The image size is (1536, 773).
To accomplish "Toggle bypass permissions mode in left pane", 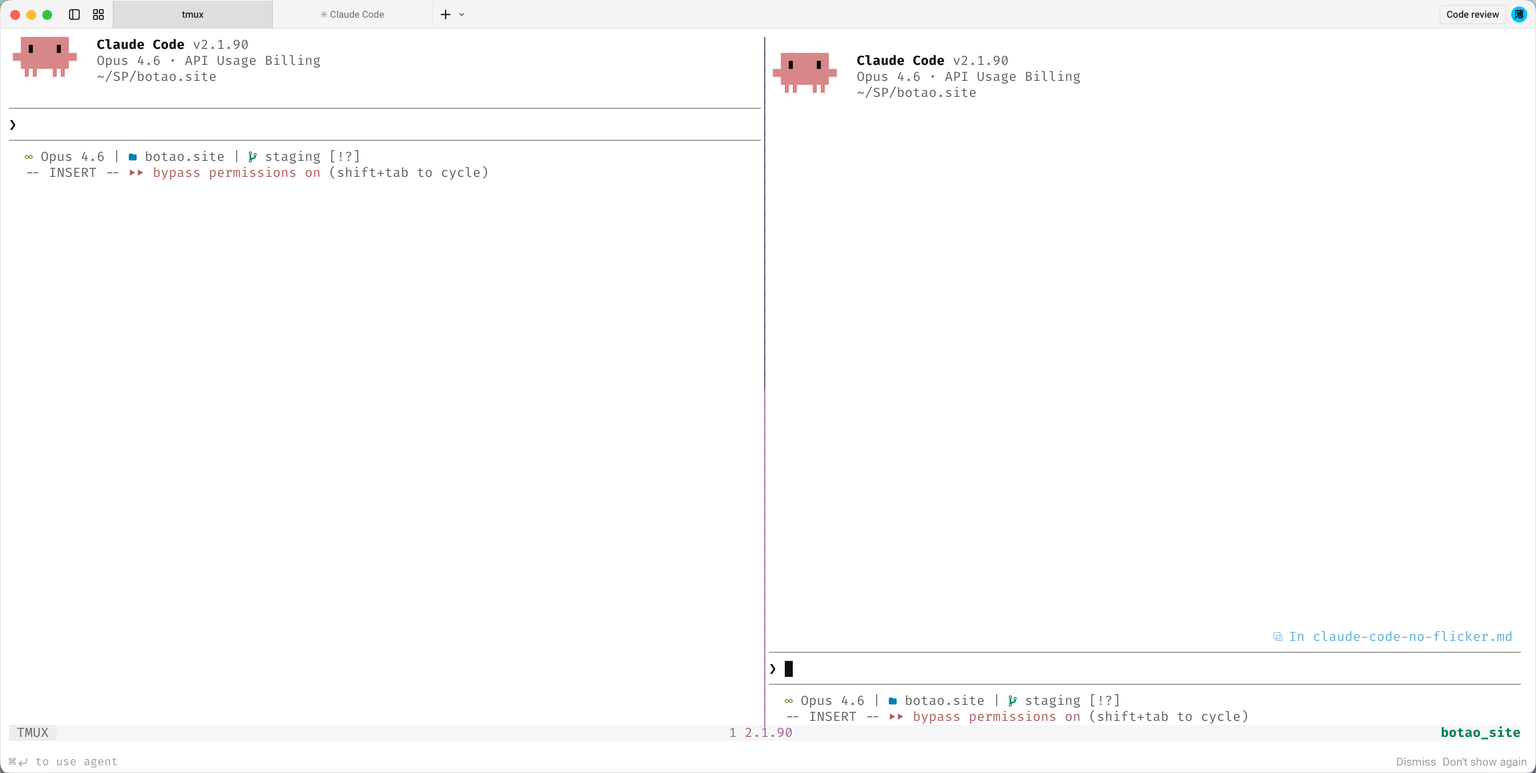I will (x=239, y=172).
